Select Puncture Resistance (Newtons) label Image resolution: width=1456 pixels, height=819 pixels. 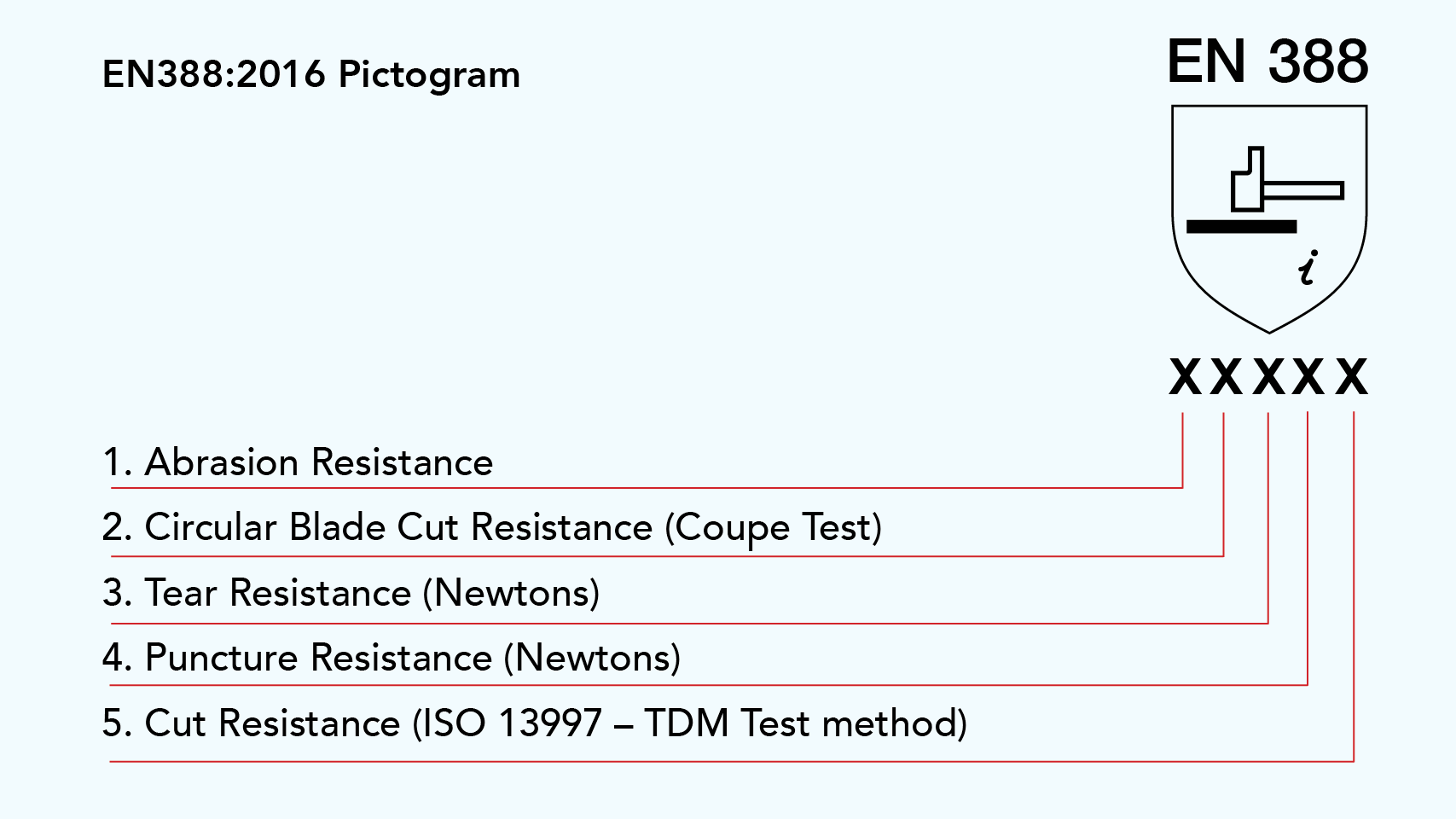[392, 658]
